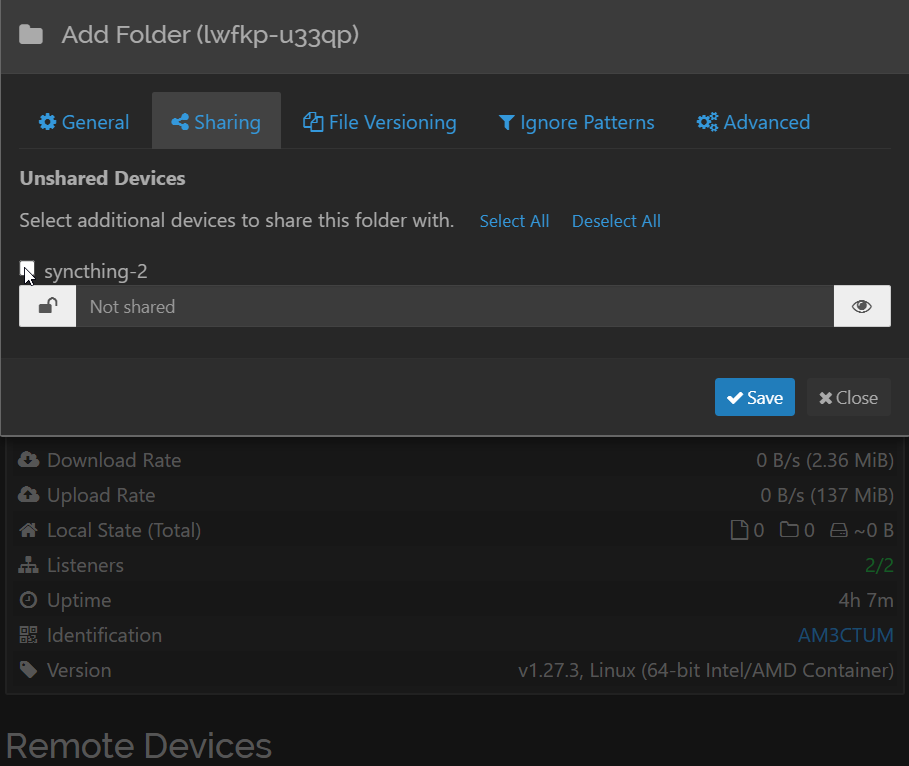
Task: Click the Listeners network icon
Action: pyautogui.click(x=29, y=565)
